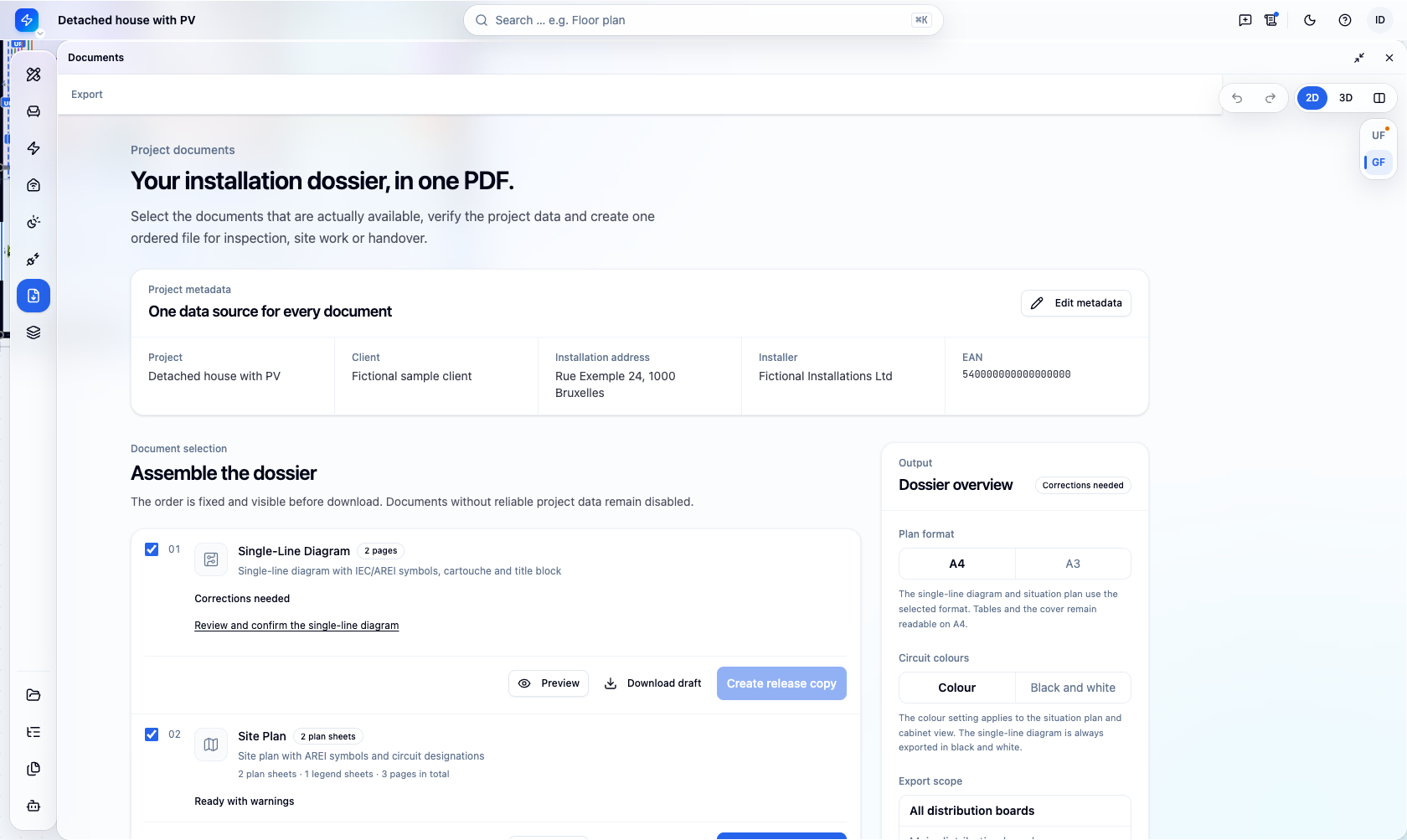Focus the search field
Screen dimensions: 1407x840
click(x=703, y=20)
